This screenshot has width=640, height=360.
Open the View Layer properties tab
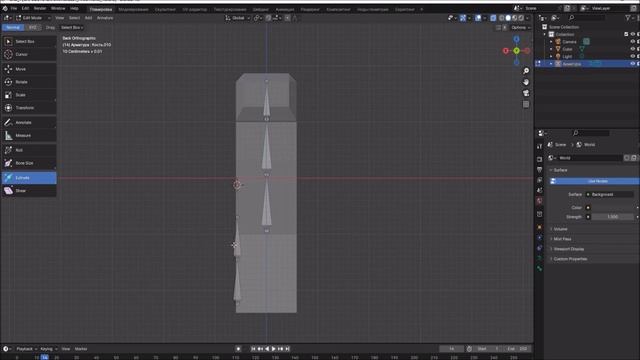coord(540,180)
